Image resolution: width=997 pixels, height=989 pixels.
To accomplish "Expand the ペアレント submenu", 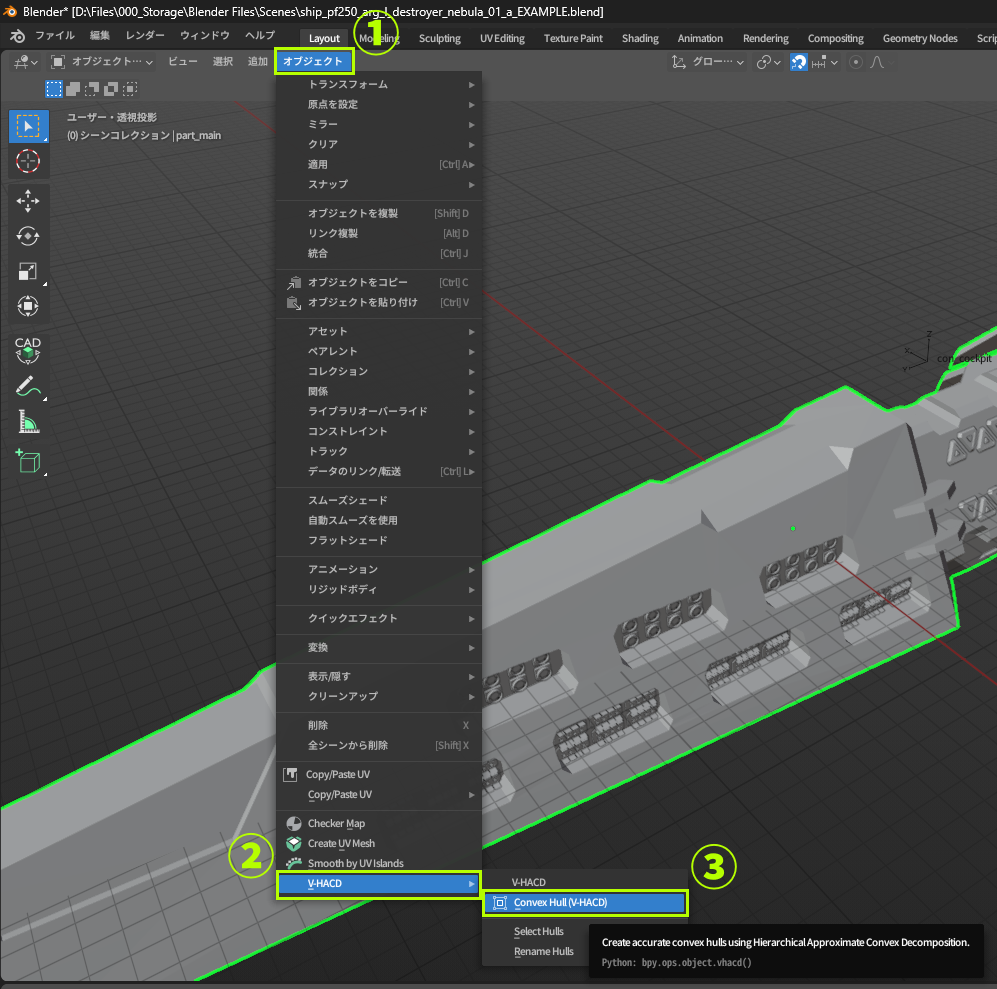I will tap(378, 352).
